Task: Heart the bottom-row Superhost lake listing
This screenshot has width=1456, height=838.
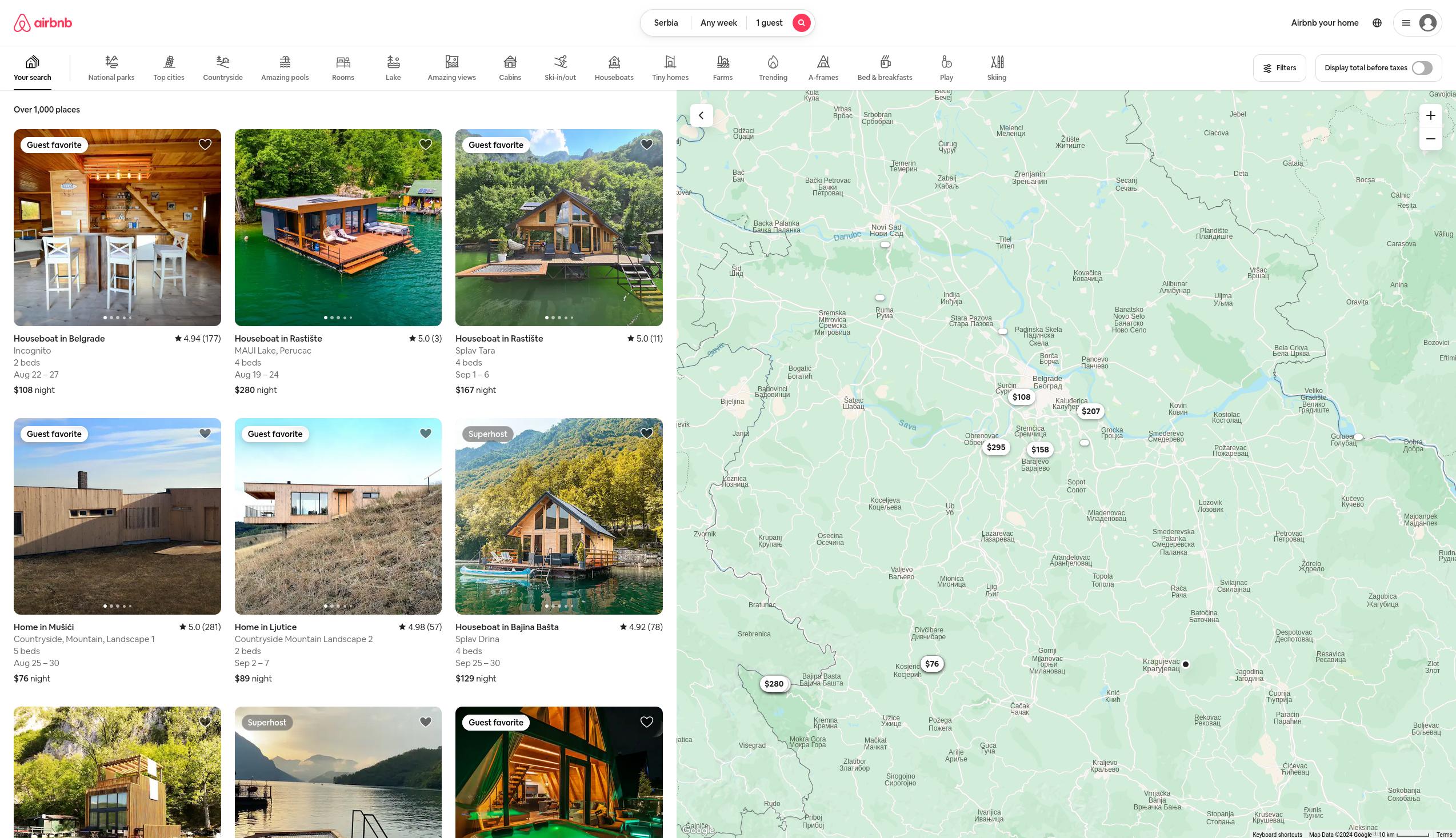Action: [x=426, y=721]
